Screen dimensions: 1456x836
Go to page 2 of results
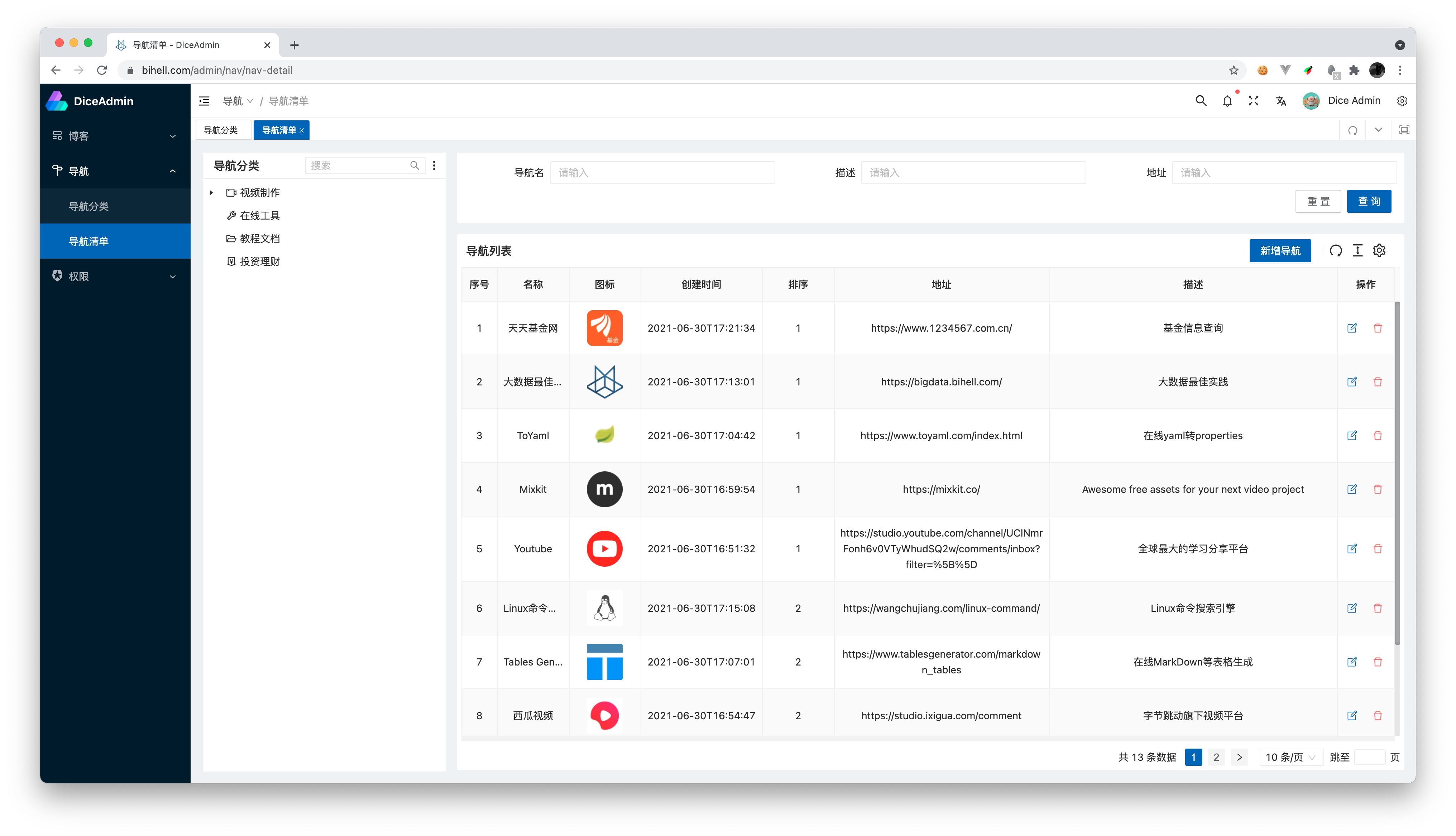click(1216, 757)
